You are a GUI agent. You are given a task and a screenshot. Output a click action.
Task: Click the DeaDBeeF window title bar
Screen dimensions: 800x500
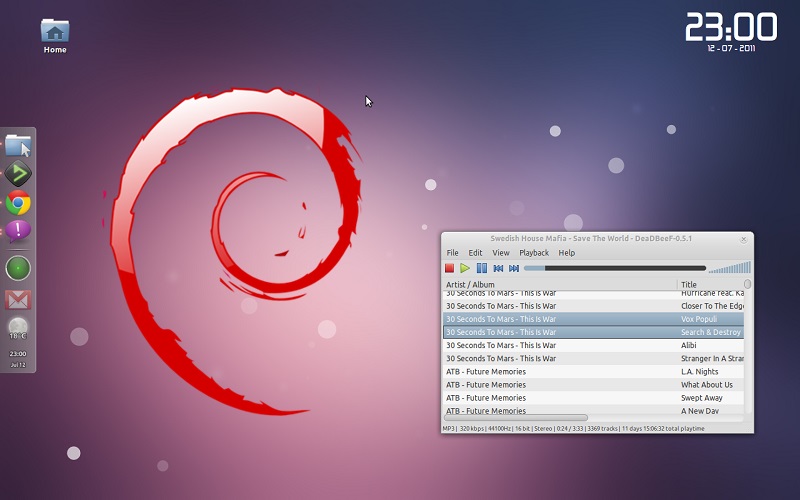591,238
